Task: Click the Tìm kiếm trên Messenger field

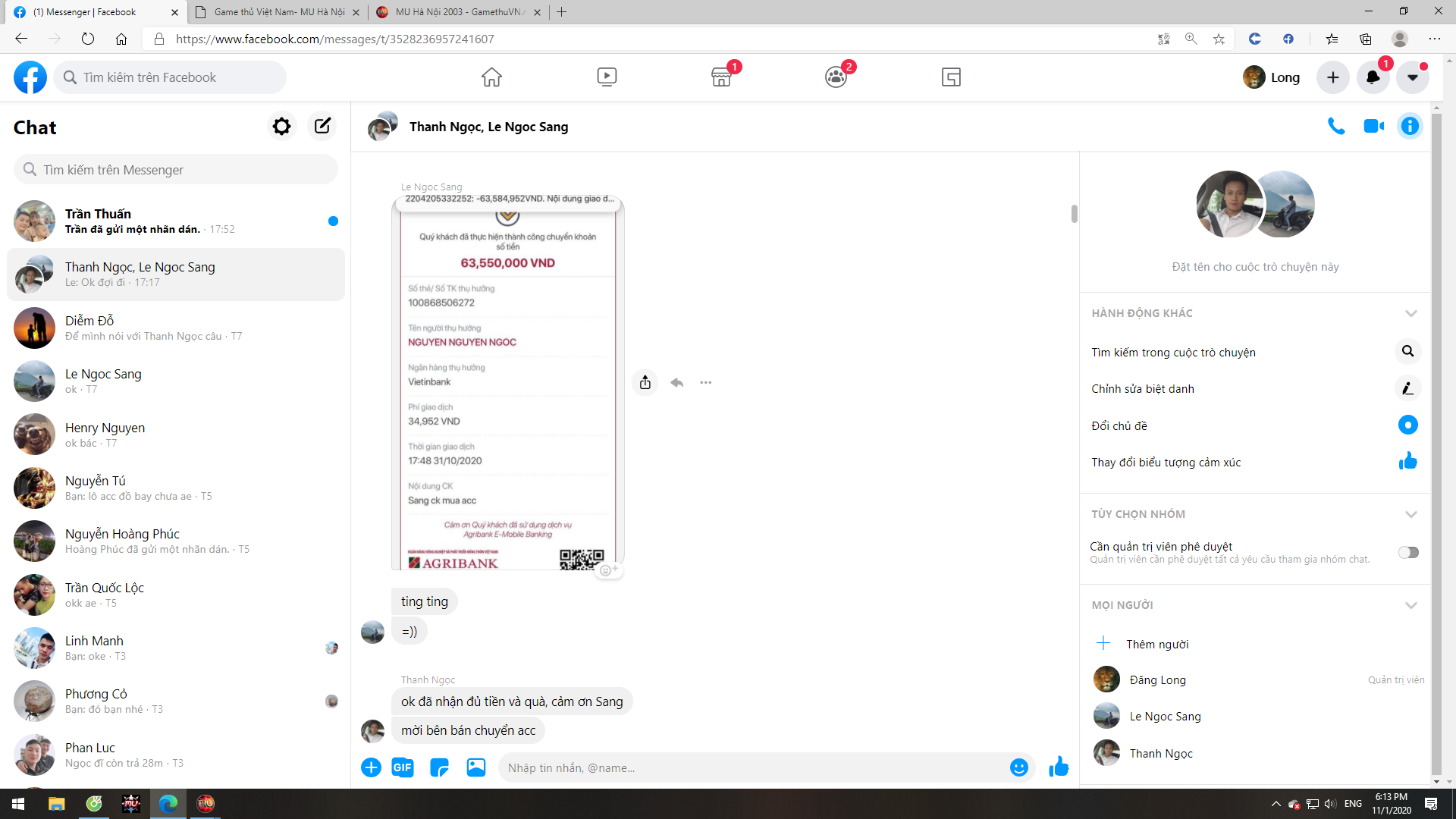Action: pyautogui.click(x=176, y=170)
